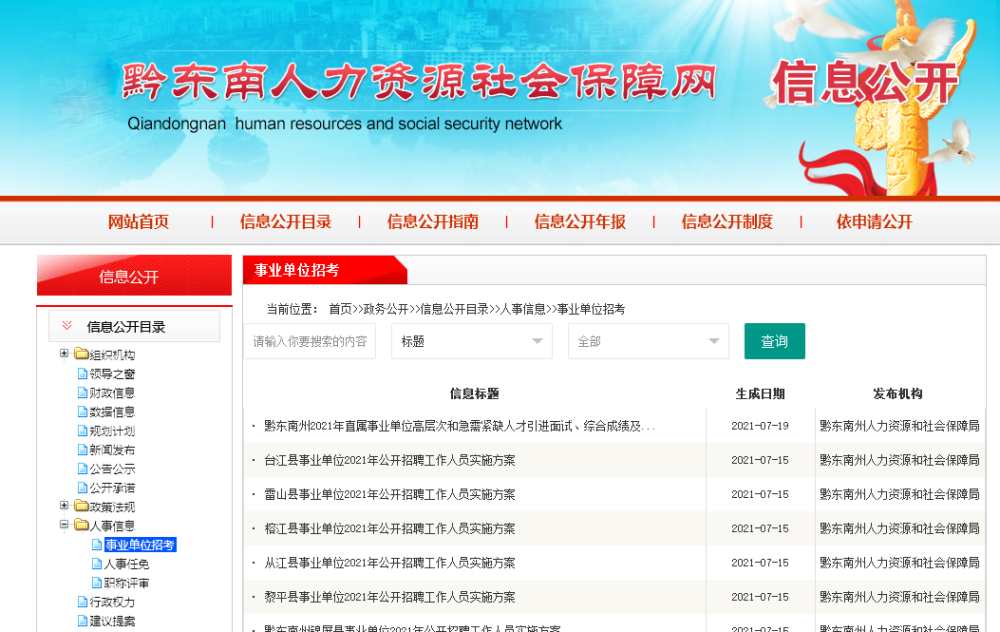Select 财政信息 in the directory tree
The image size is (1000, 632).
pyautogui.click(x=112, y=393)
